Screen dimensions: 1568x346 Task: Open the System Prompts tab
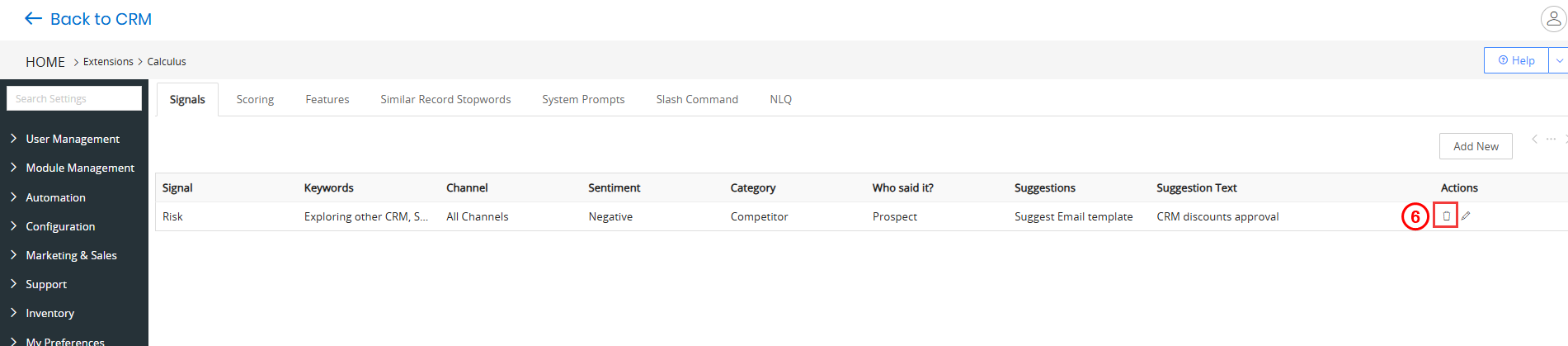tap(583, 99)
